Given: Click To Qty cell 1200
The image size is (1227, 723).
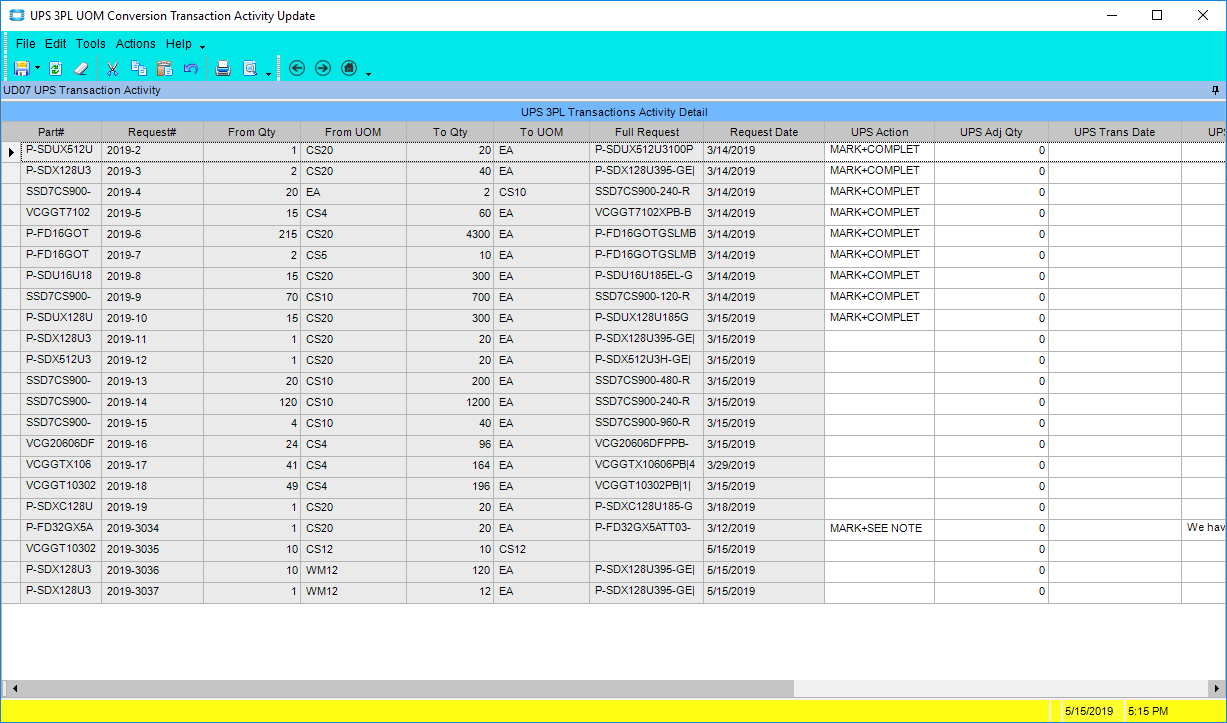Looking at the screenshot, I should [x=450, y=403].
